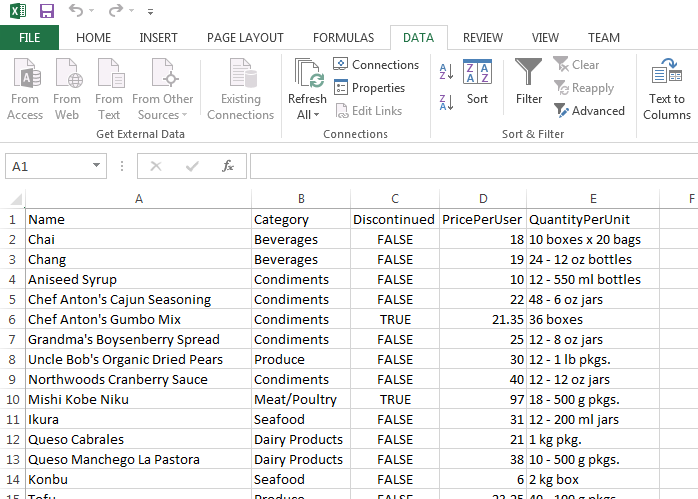Open the Name Box dropdown
This screenshot has height=499, width=698.
(96, 166)
